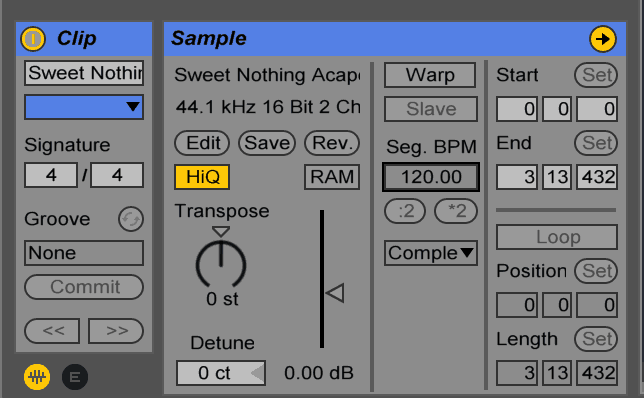644x398 pixels.
Task: Open the Complex warp mode dropdown
Action: 431,253
